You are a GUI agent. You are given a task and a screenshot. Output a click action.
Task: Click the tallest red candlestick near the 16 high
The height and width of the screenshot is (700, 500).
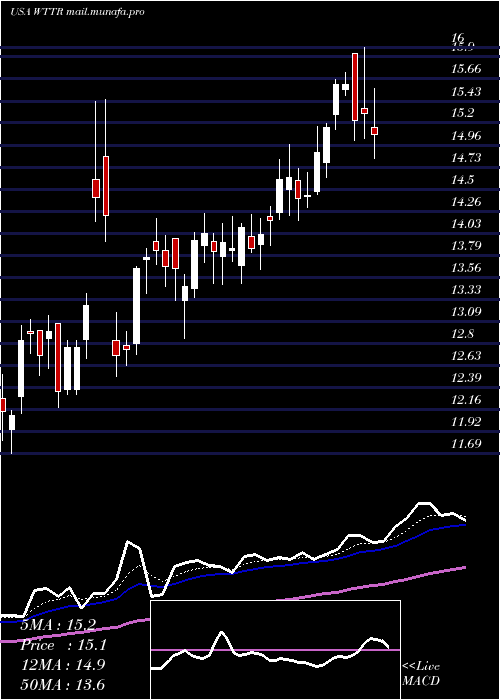(355, 87)
